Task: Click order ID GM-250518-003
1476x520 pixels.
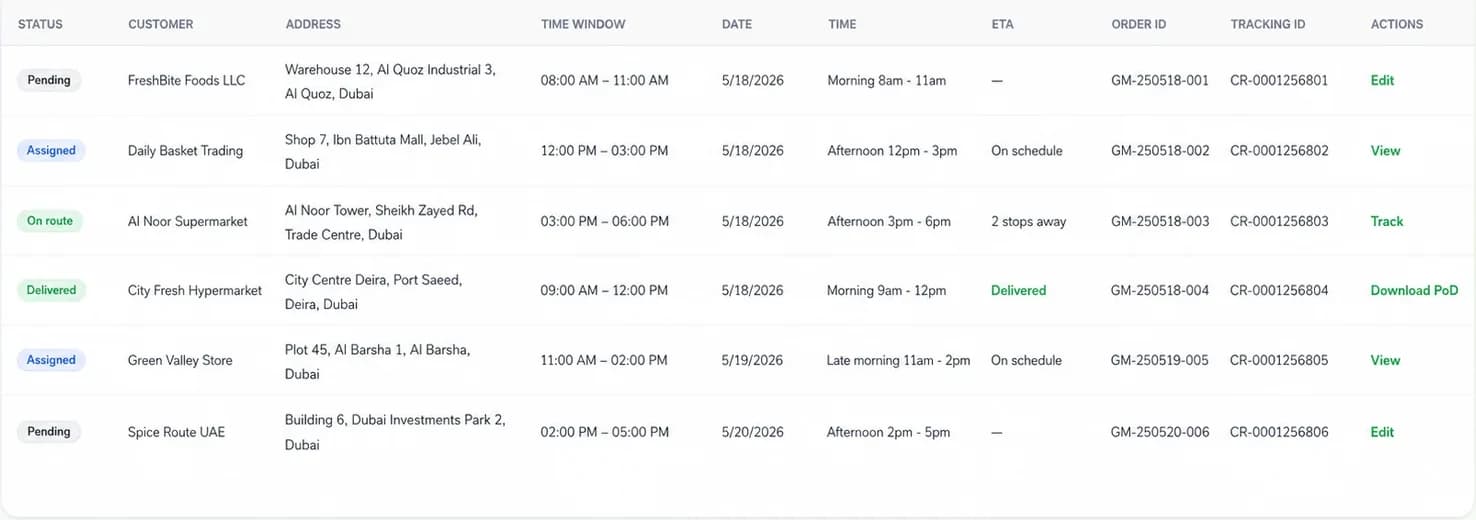Action: coord(1160,221)
